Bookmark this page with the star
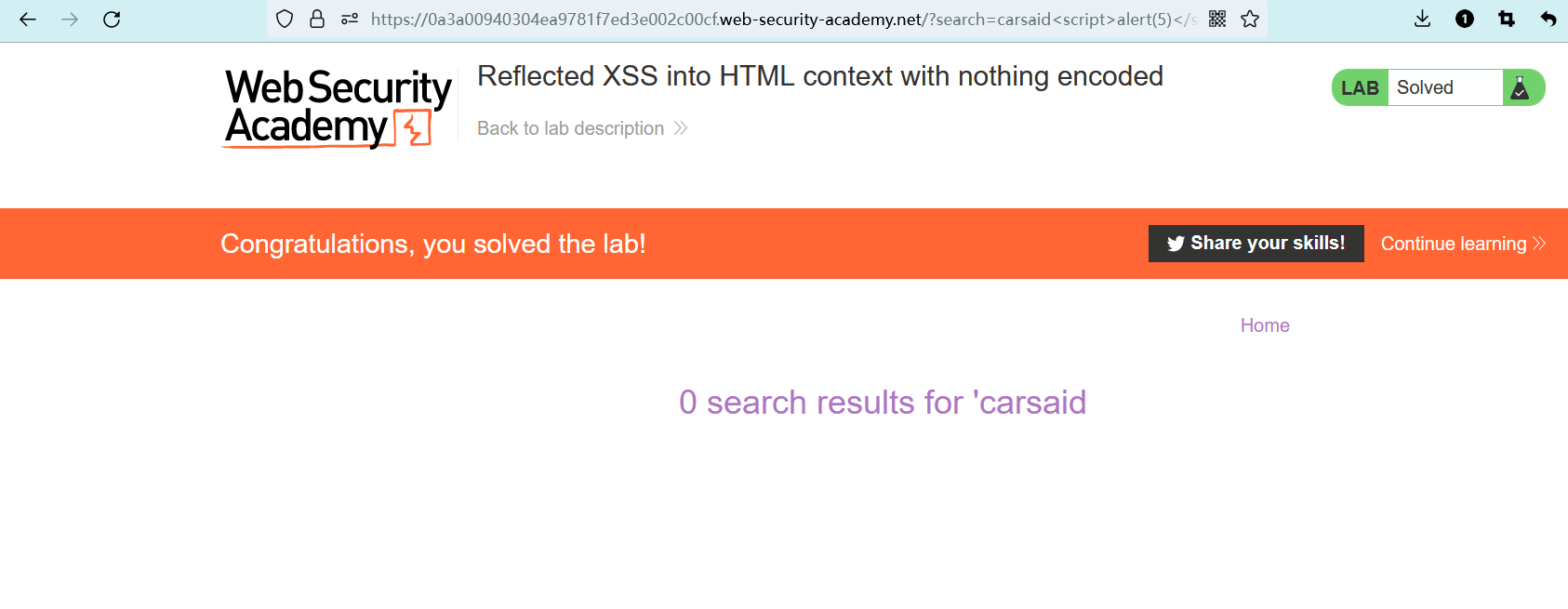 (1250, 19)
